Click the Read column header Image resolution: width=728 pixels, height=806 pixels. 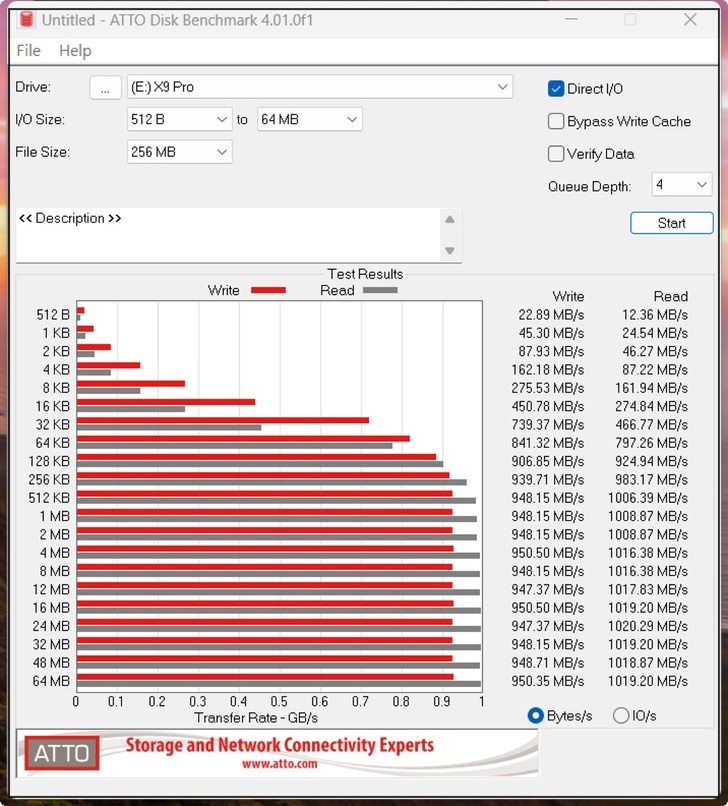coord(670,297)
